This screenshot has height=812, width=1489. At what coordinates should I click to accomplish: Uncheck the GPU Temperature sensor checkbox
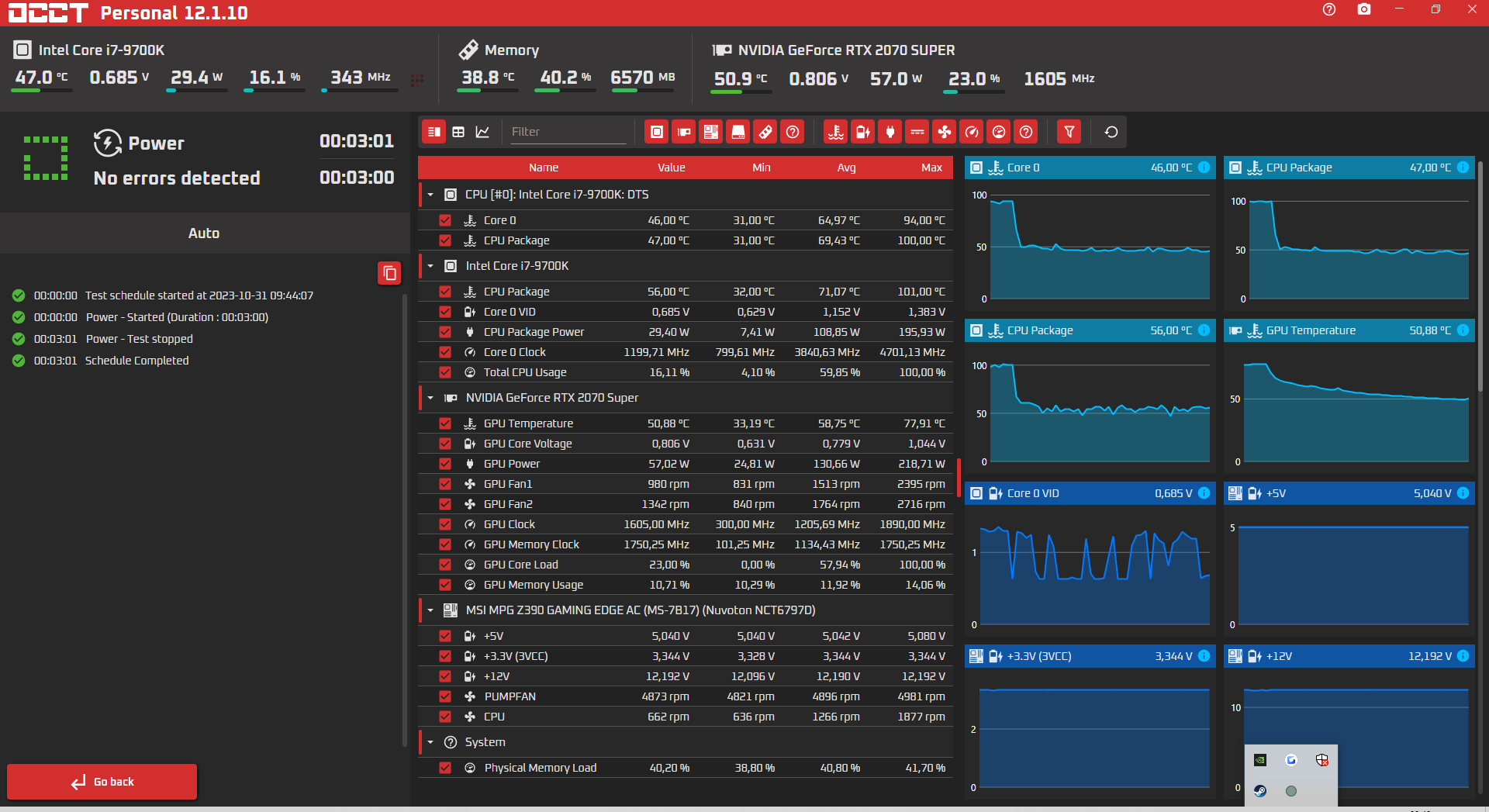click(445, 423)
